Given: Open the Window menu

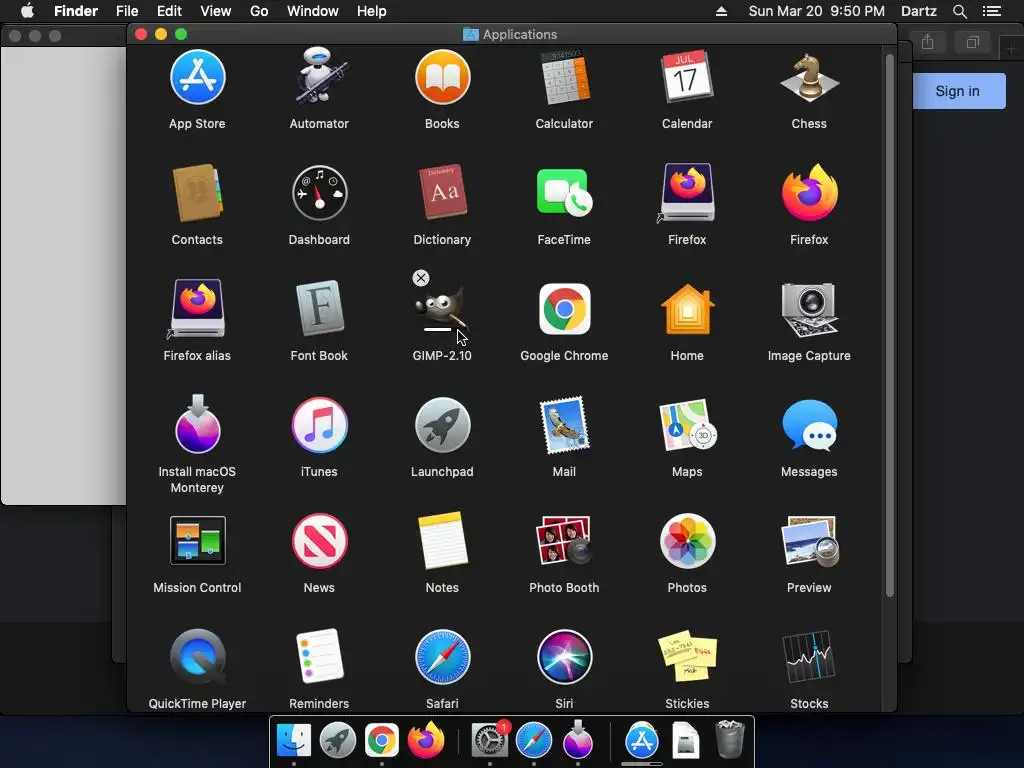Looking at the screenshot, I should coord(313,11).
